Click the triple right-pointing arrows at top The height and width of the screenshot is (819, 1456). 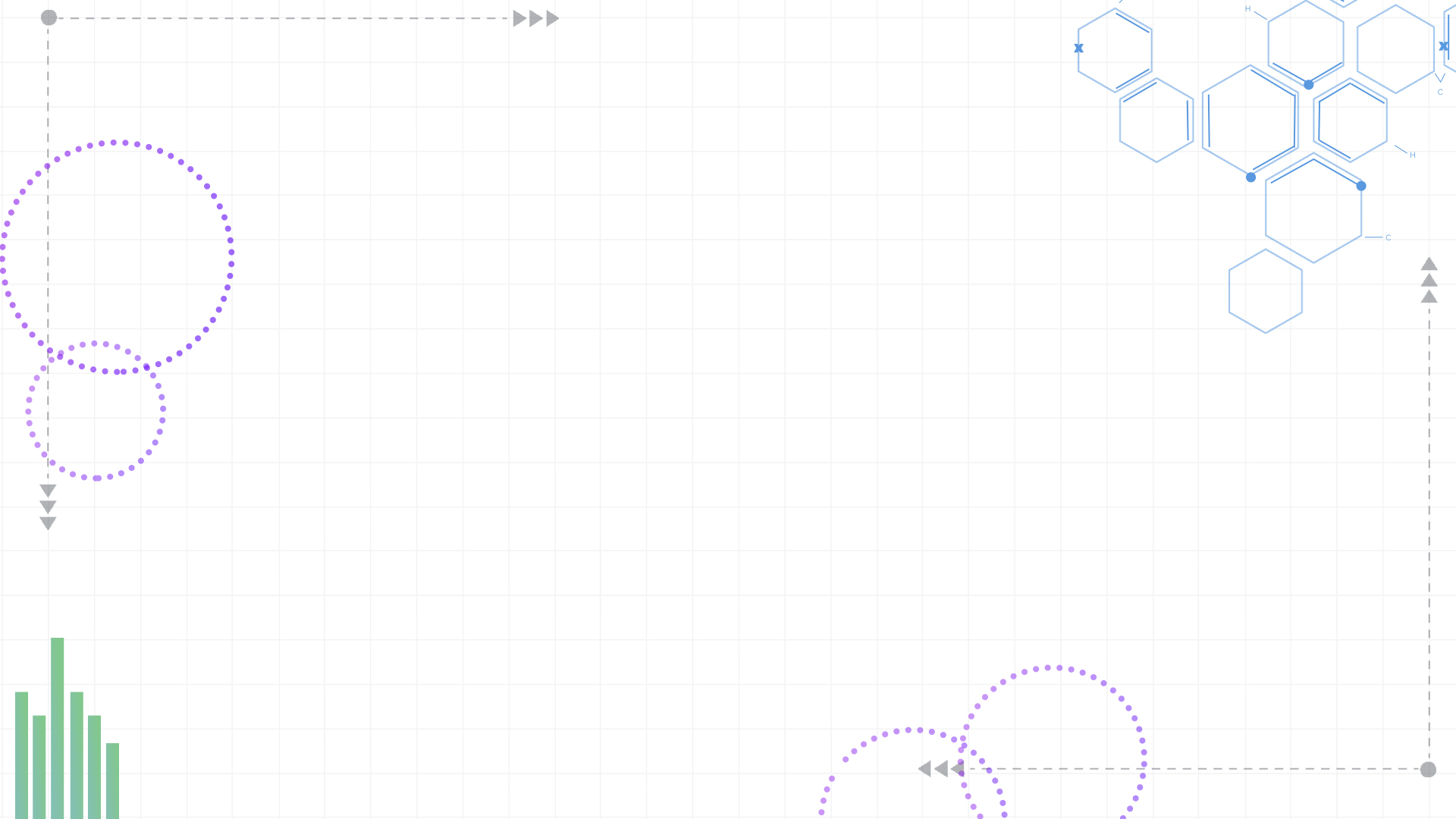536,18
